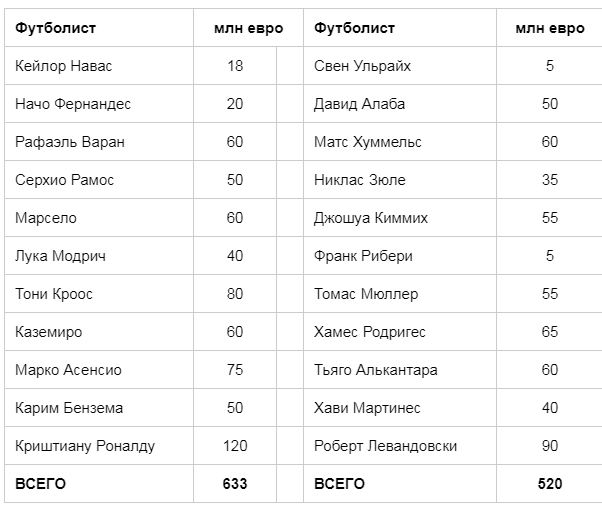Select the total value 633
The width and height of the screenshot is (602, 512).
(235, 484)
